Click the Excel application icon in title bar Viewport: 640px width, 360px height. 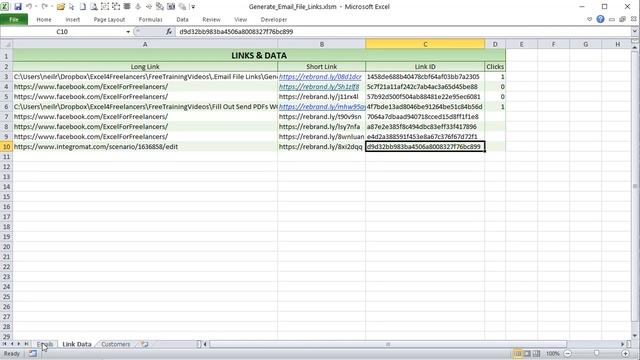tap(5, 7)
